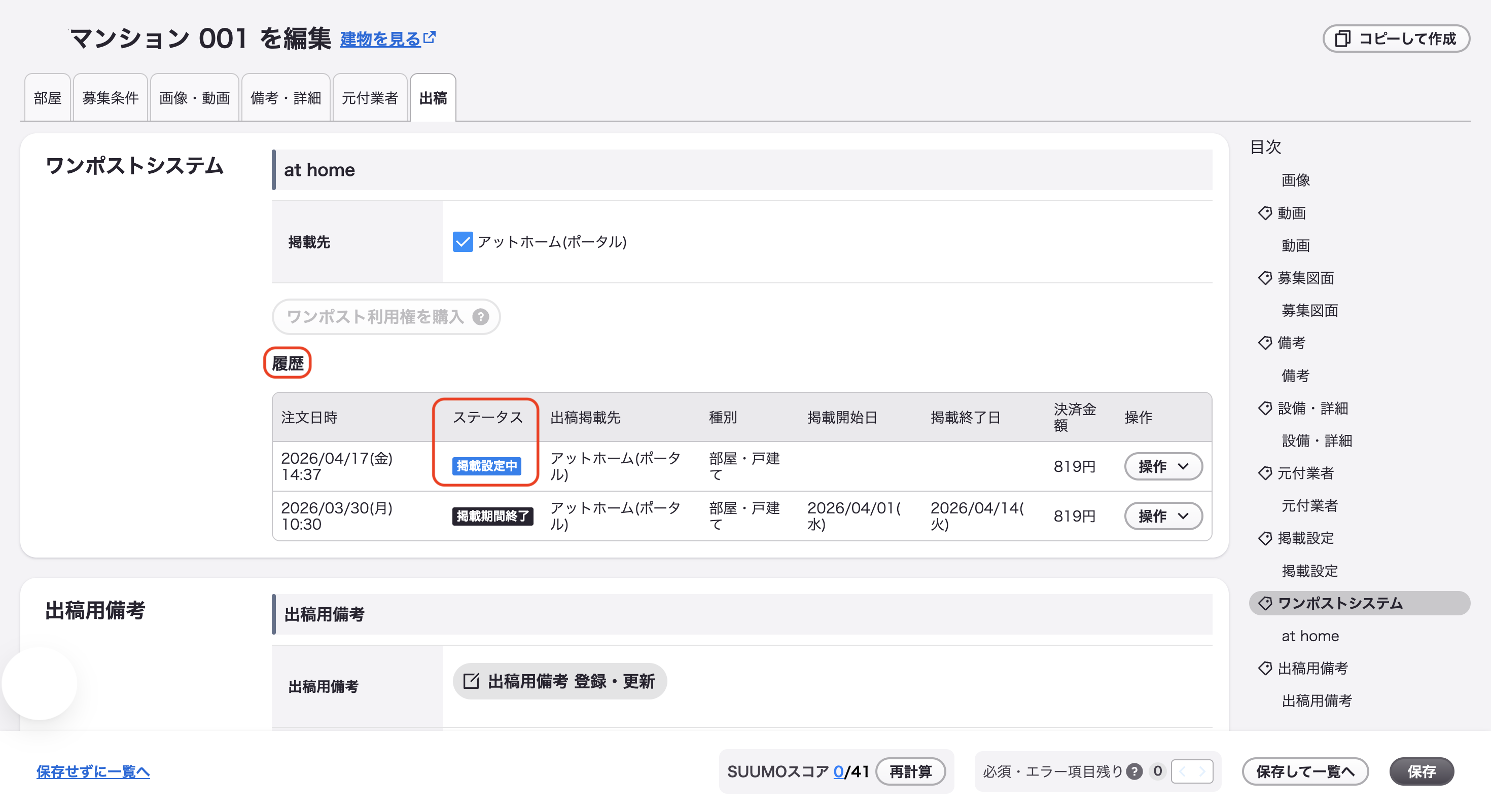Click the tag icon beside 募集図面 heading

(x=1265, y=278)
